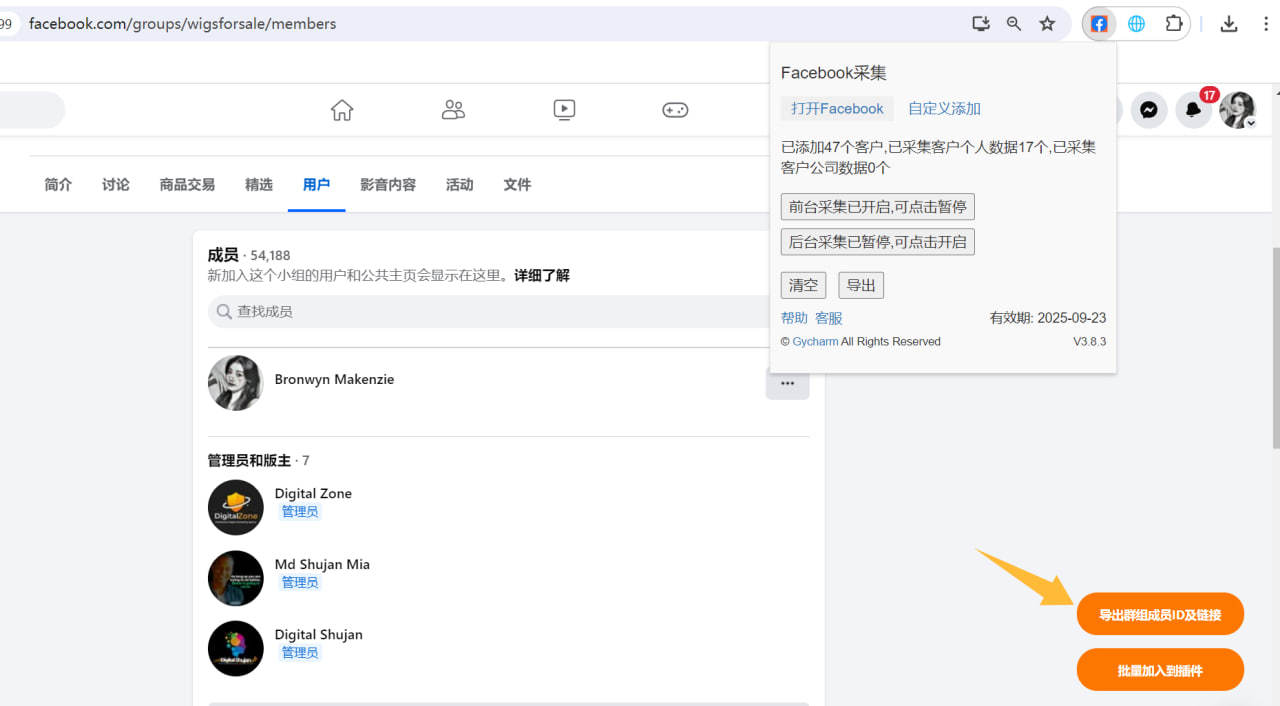Screen dimensions: 1280x706
Task: Click version text V3.8.3
Action: (x=1089, y=342)
